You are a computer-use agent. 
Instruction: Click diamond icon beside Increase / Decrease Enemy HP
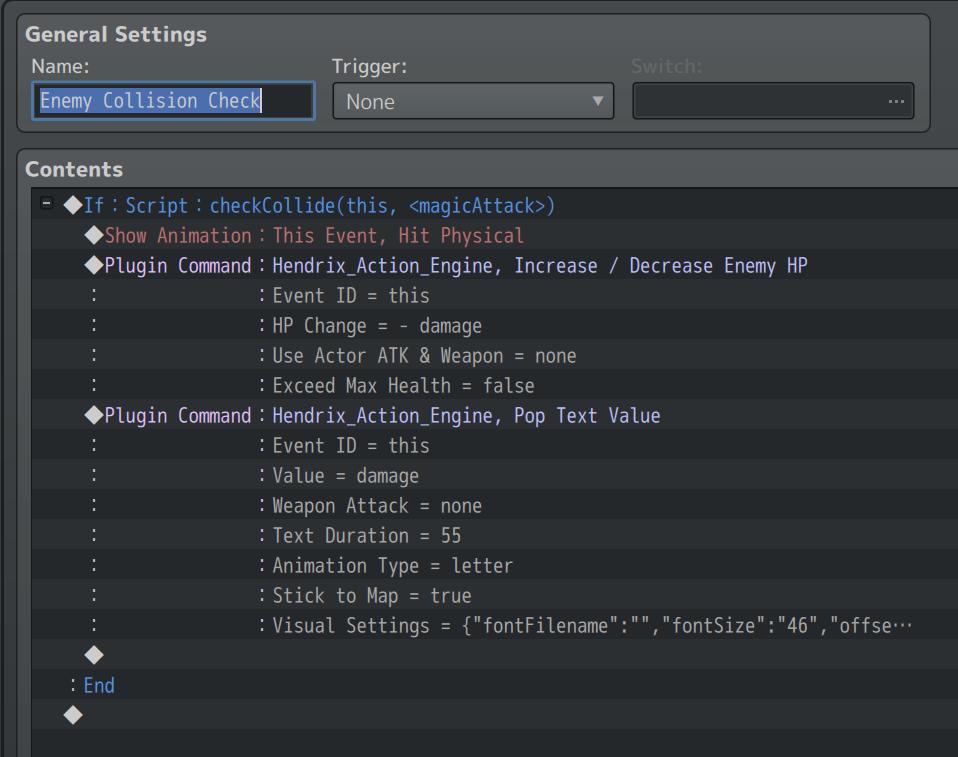(94, 265)
